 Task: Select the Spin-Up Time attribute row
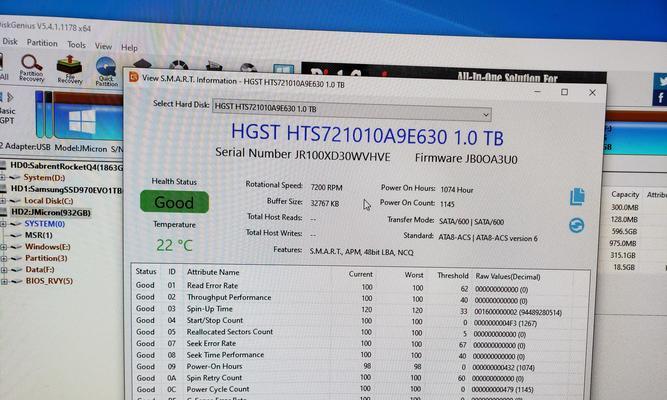(x=359, y=309)
